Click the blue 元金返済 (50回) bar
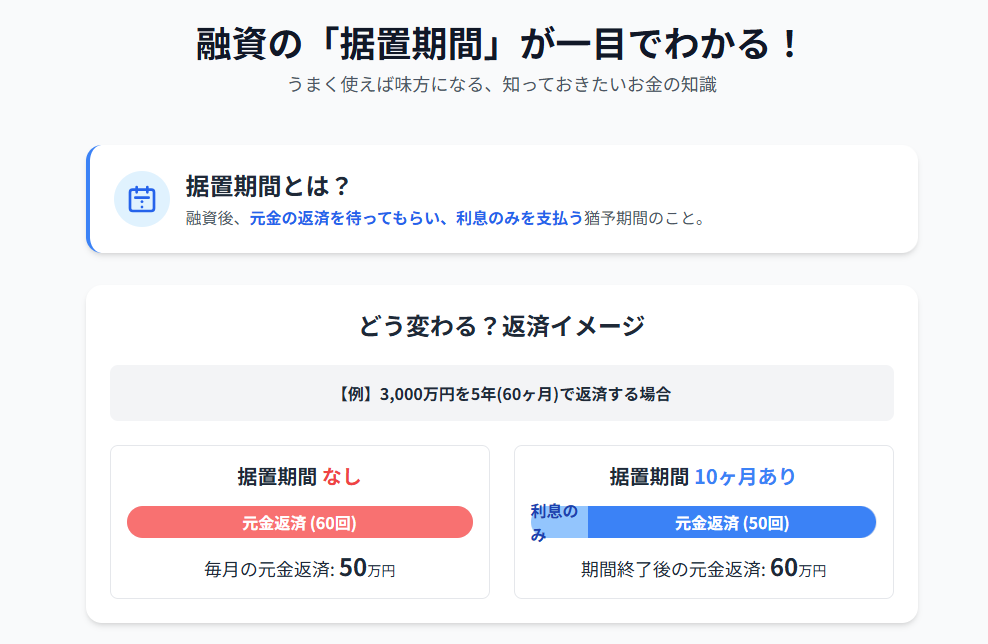The height and width of the screenshot is (644, 988). (732, 522)
